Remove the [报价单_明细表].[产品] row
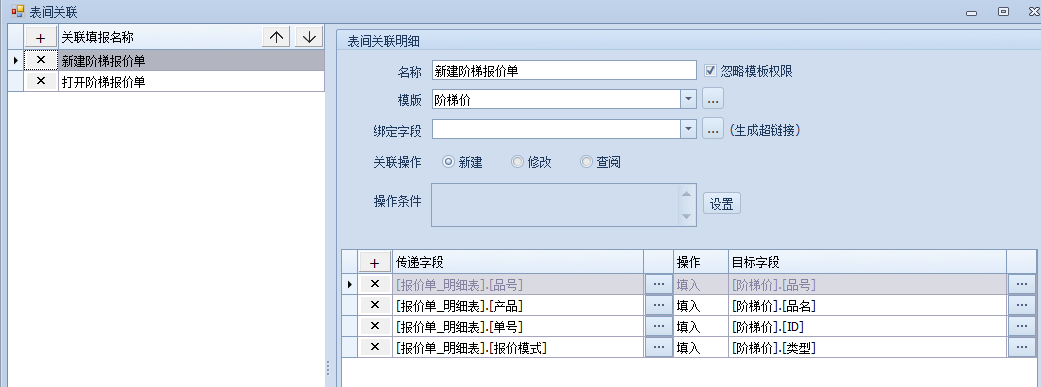This screenshot has width=1041, height=387. (x=374, y=305)
